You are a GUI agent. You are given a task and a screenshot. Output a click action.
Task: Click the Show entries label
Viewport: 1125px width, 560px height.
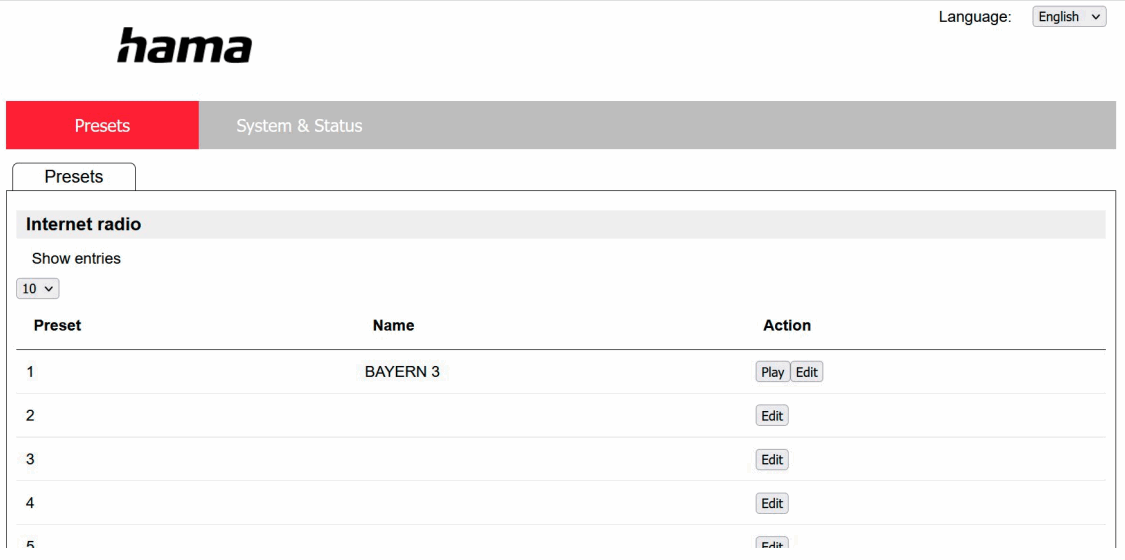[x=76, y=259]
